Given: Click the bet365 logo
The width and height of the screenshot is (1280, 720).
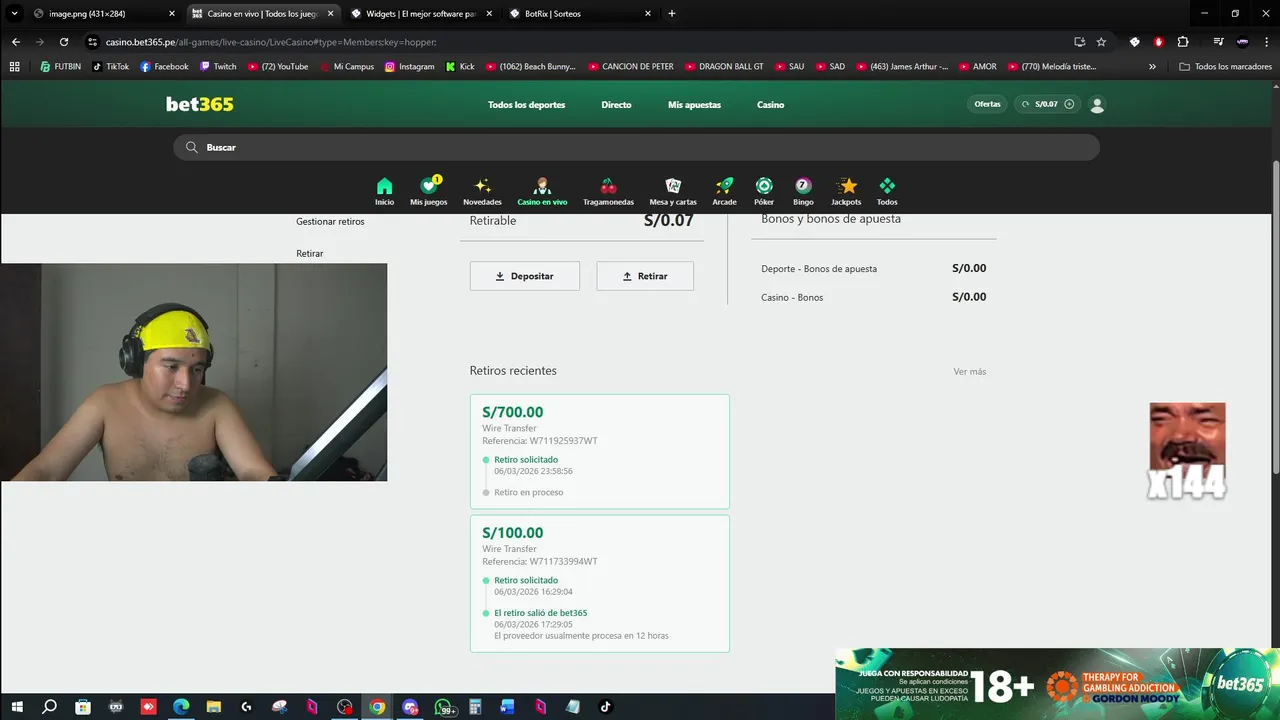Looking at the screenshot, I should (199, 104).
